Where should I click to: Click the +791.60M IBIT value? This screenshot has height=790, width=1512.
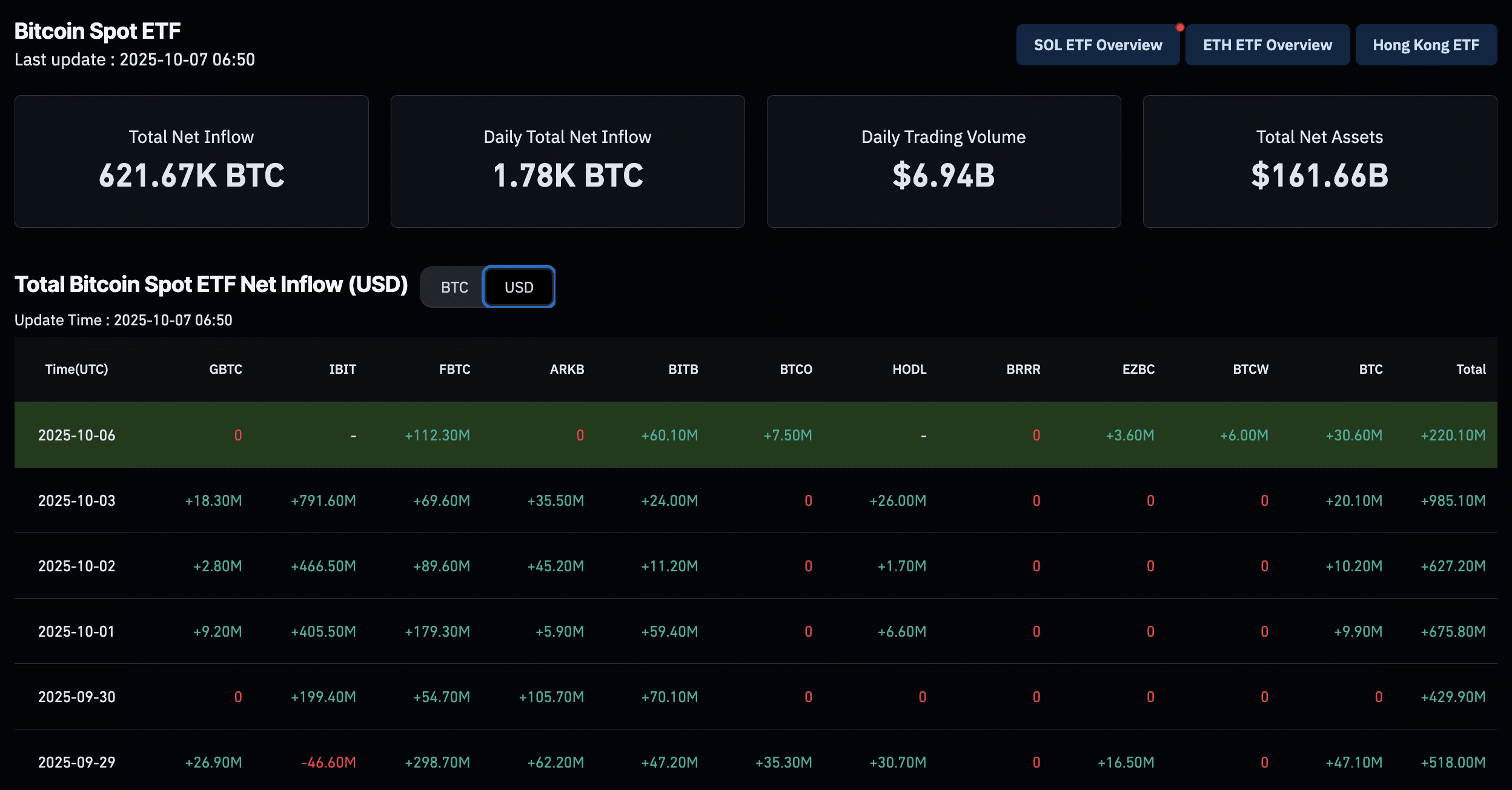323,501
